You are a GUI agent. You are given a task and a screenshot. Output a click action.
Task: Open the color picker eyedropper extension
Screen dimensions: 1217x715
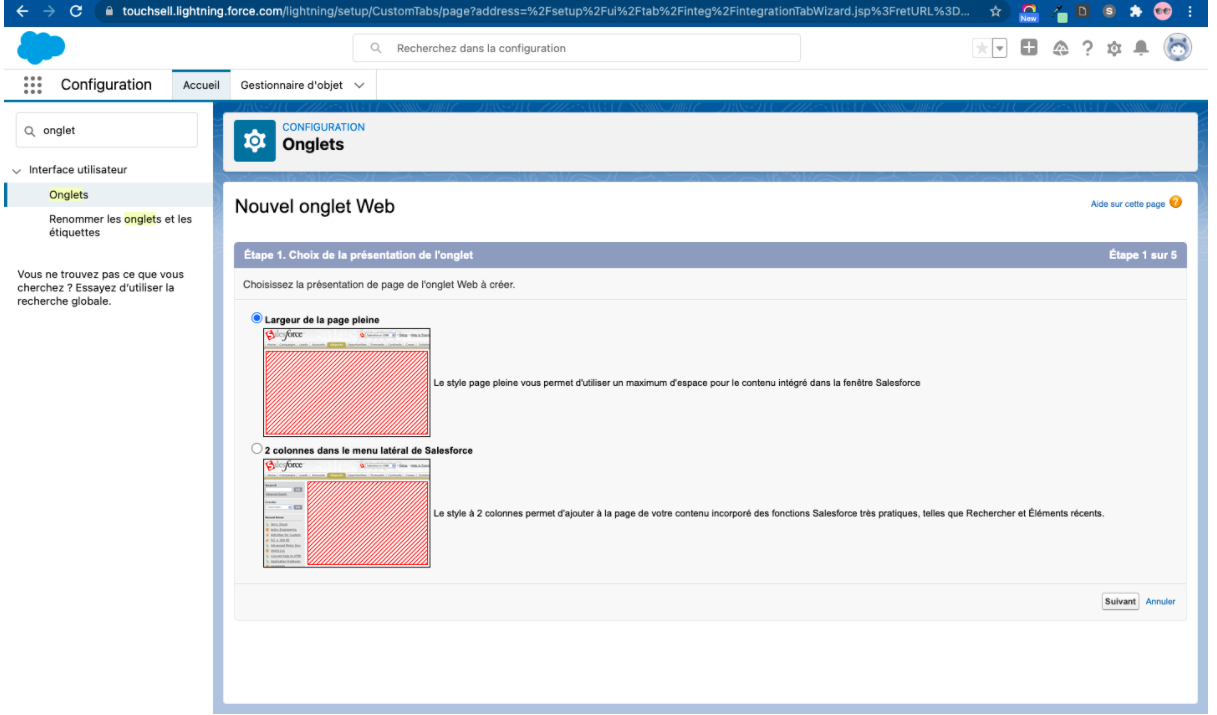coord(1062,10)
